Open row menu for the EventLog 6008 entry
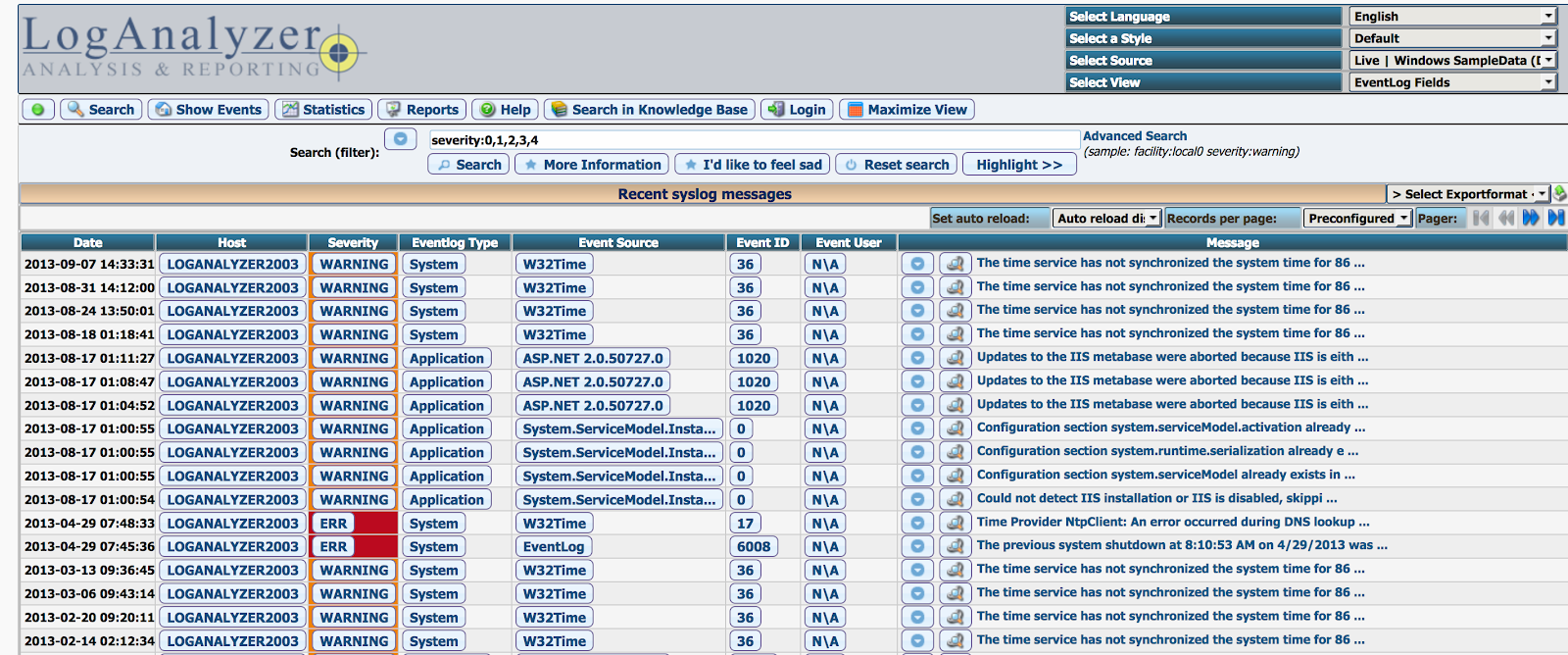The width and height of the screenshot is (1568, 655). [x=917, y=546]
